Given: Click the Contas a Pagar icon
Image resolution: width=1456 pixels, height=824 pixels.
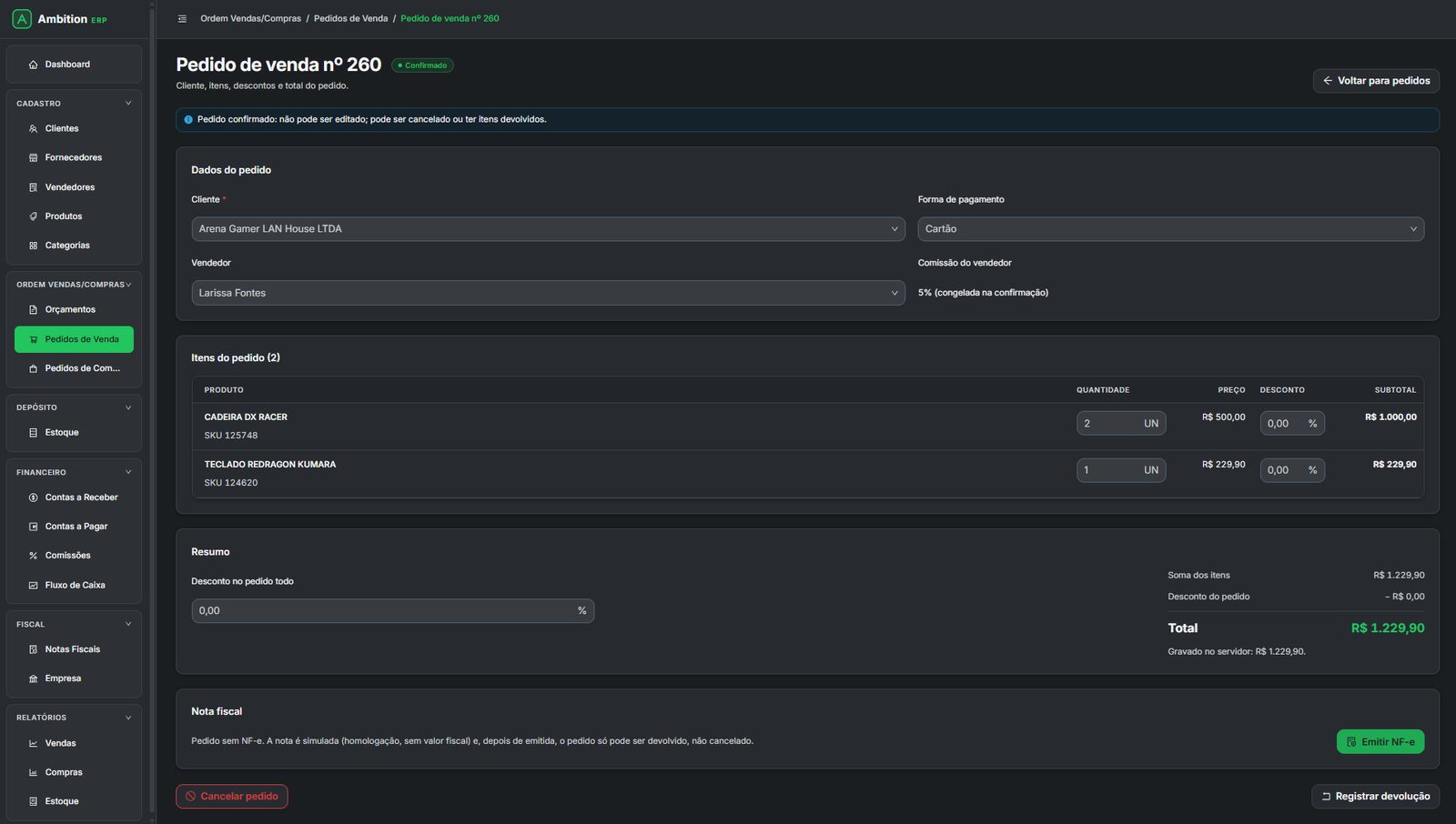Looking at the screenshot, I should [34, 527].
